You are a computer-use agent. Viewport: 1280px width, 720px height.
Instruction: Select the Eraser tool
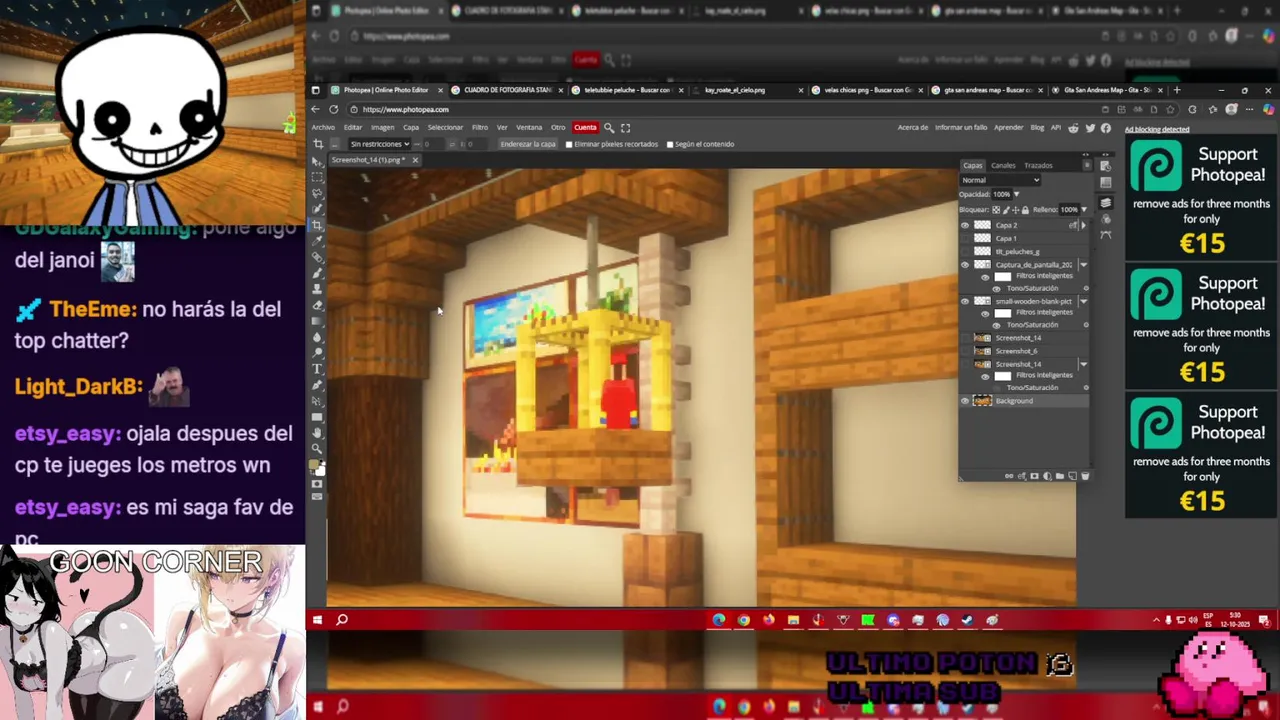tap(318, 306)
